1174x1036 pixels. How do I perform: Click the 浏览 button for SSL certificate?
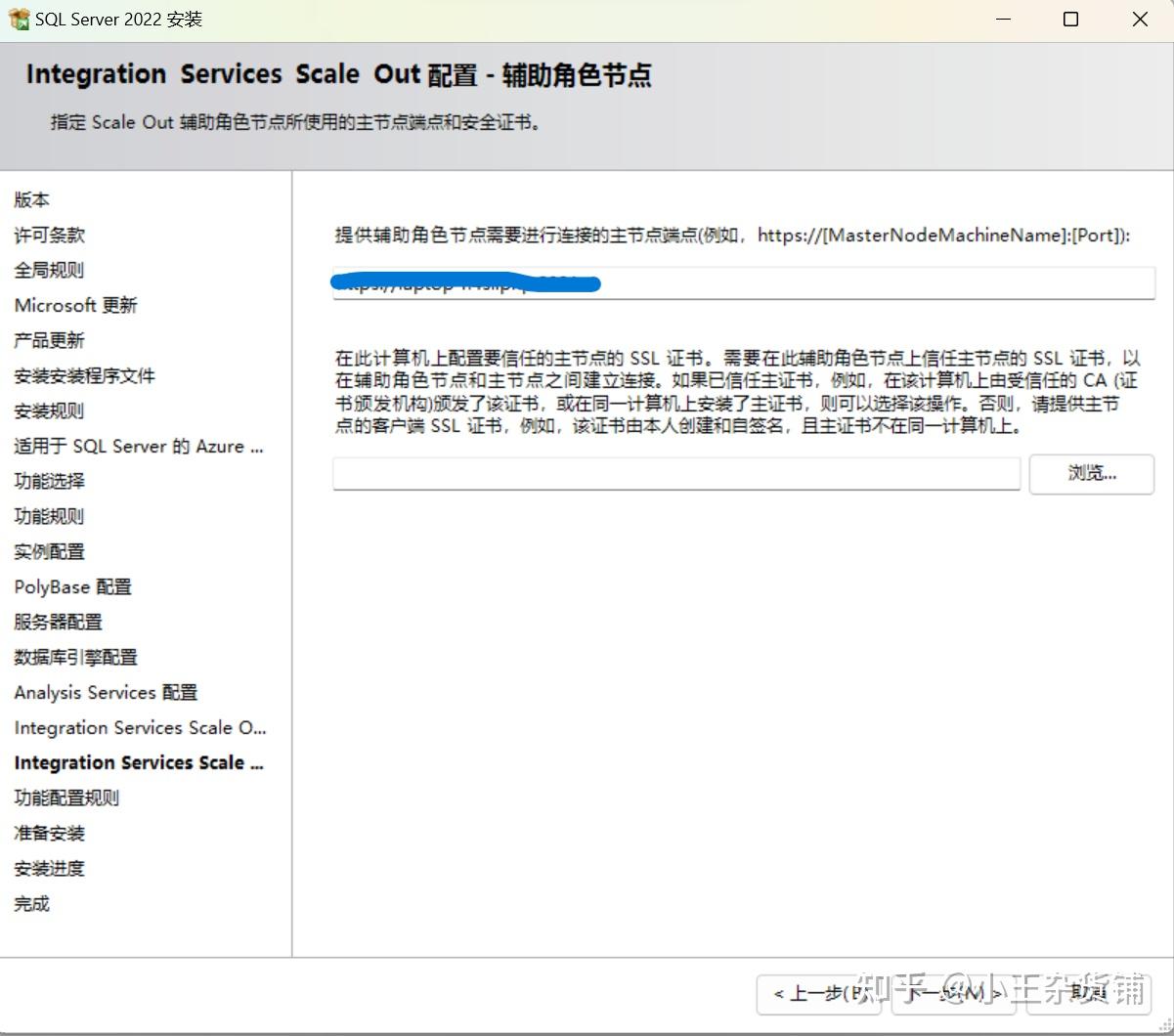[x=1091, y=473]
